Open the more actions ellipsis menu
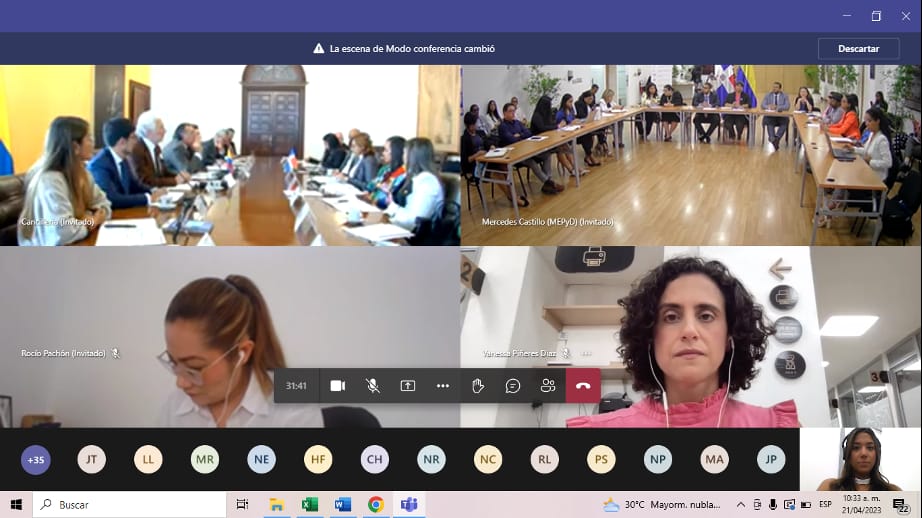The image size is (922, 518). 443,386
